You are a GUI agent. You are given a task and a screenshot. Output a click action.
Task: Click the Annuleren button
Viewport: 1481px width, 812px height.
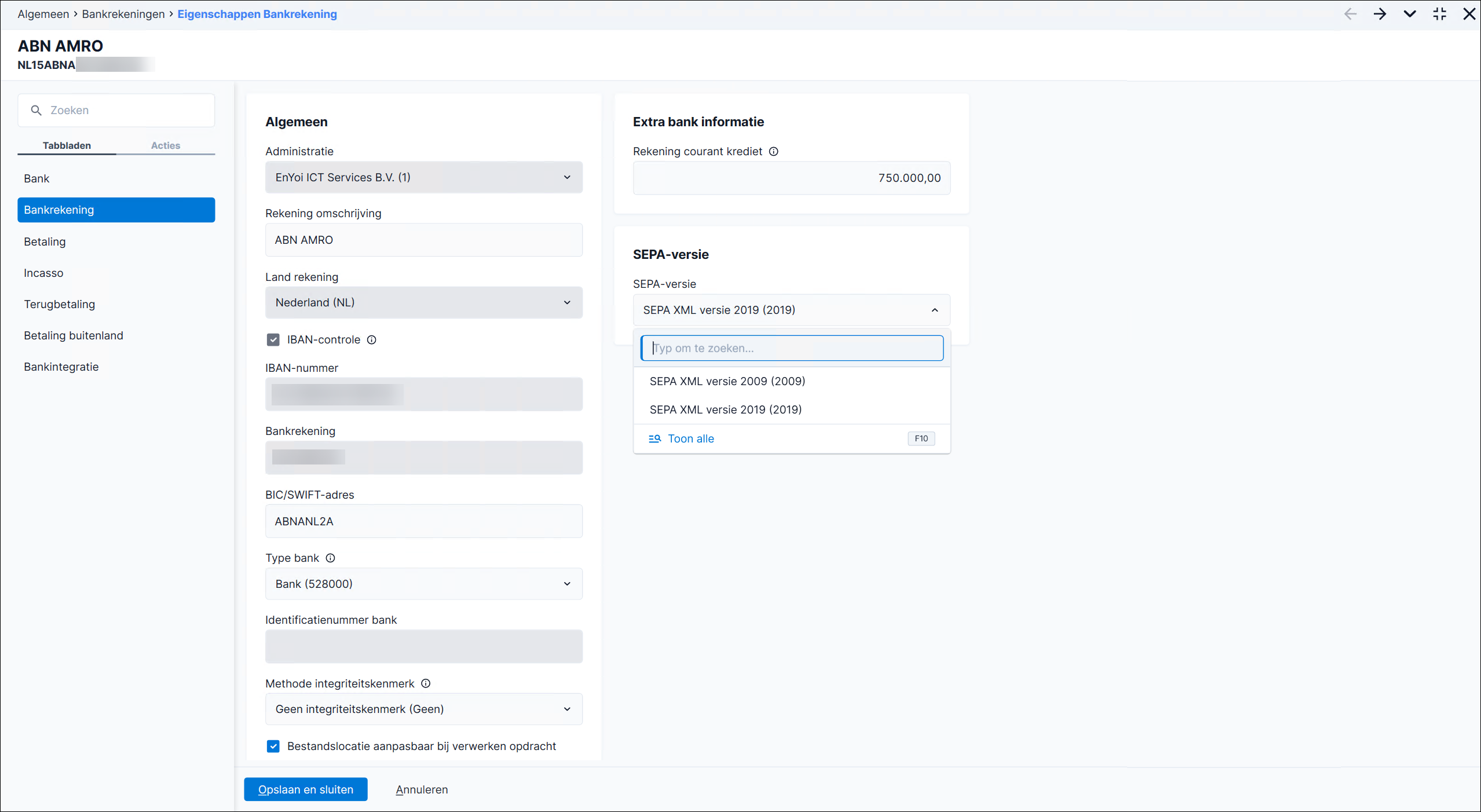pos(422,789)
